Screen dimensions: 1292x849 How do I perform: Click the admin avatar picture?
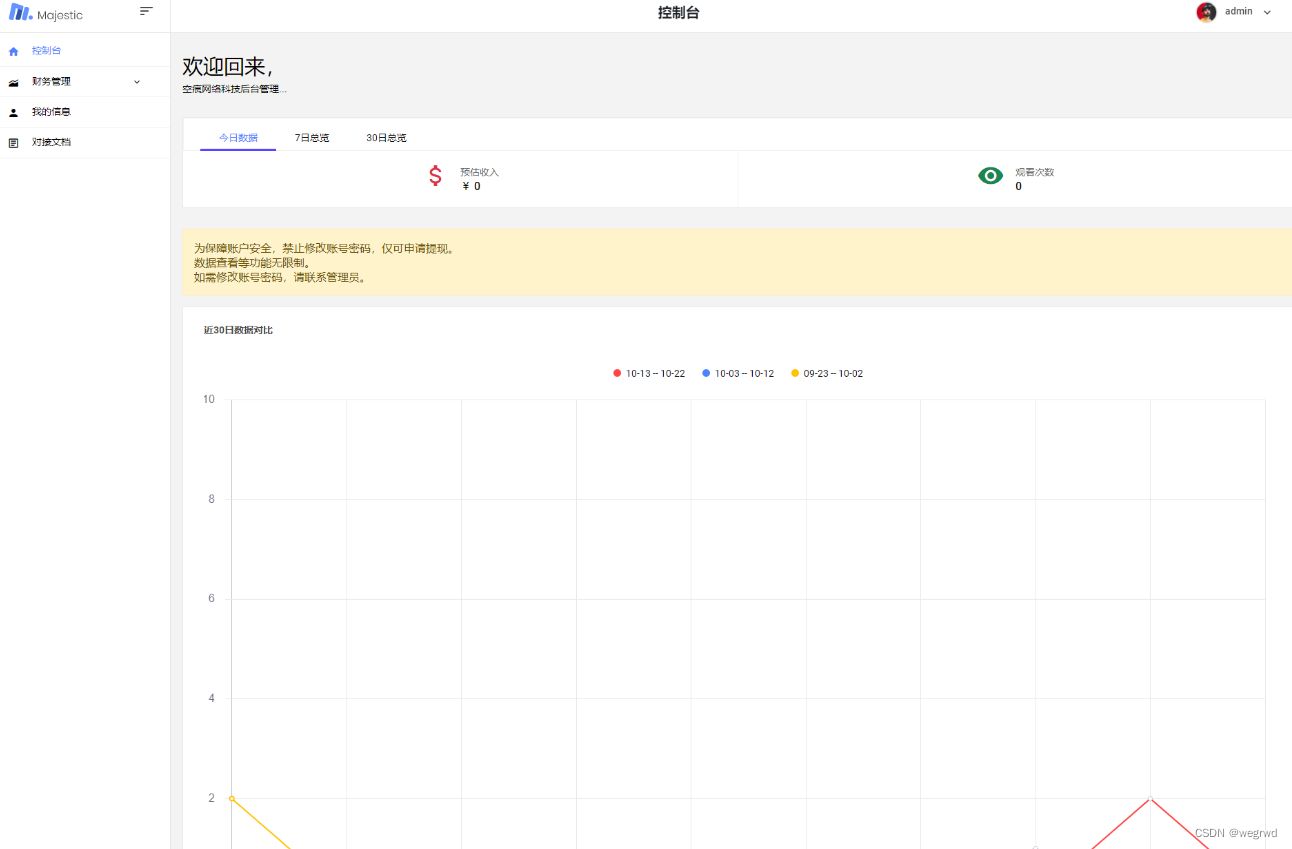pos(1206,12)
